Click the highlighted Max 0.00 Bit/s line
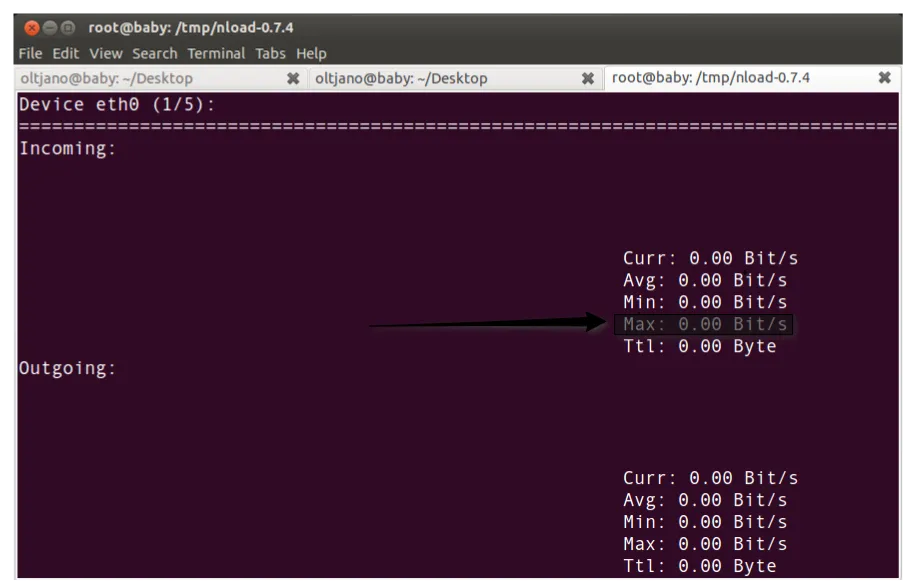Screen dimensions: 908x585 [700, 323]
